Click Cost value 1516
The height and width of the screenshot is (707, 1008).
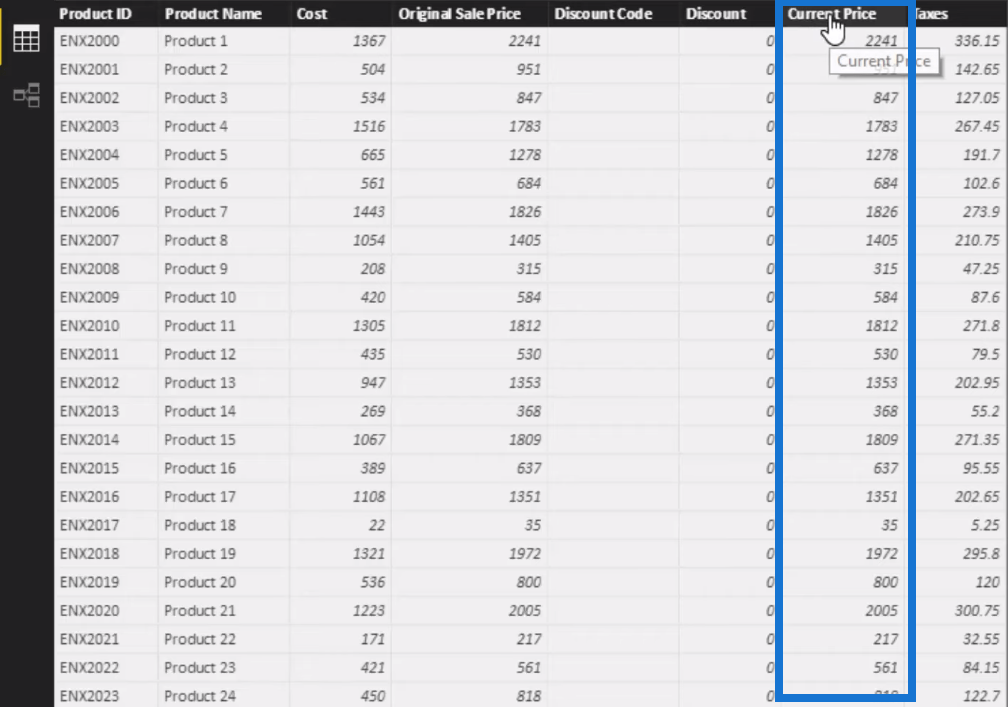coord(369,126)
